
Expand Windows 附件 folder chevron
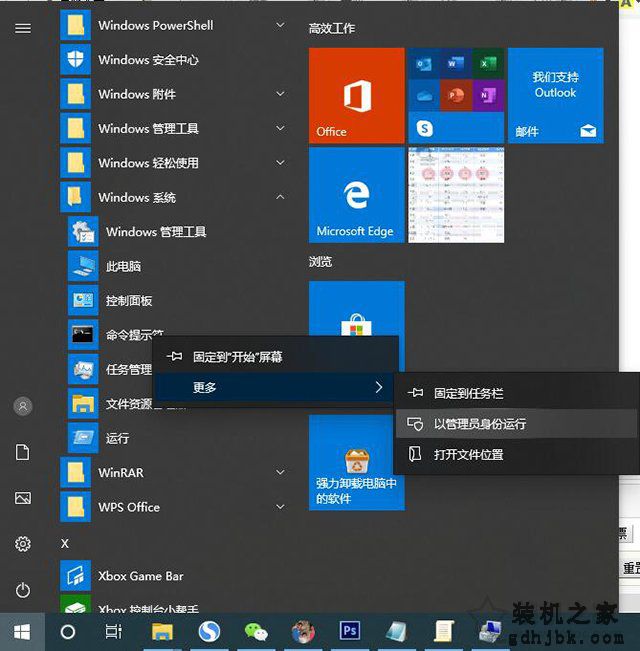pos(281,94)
